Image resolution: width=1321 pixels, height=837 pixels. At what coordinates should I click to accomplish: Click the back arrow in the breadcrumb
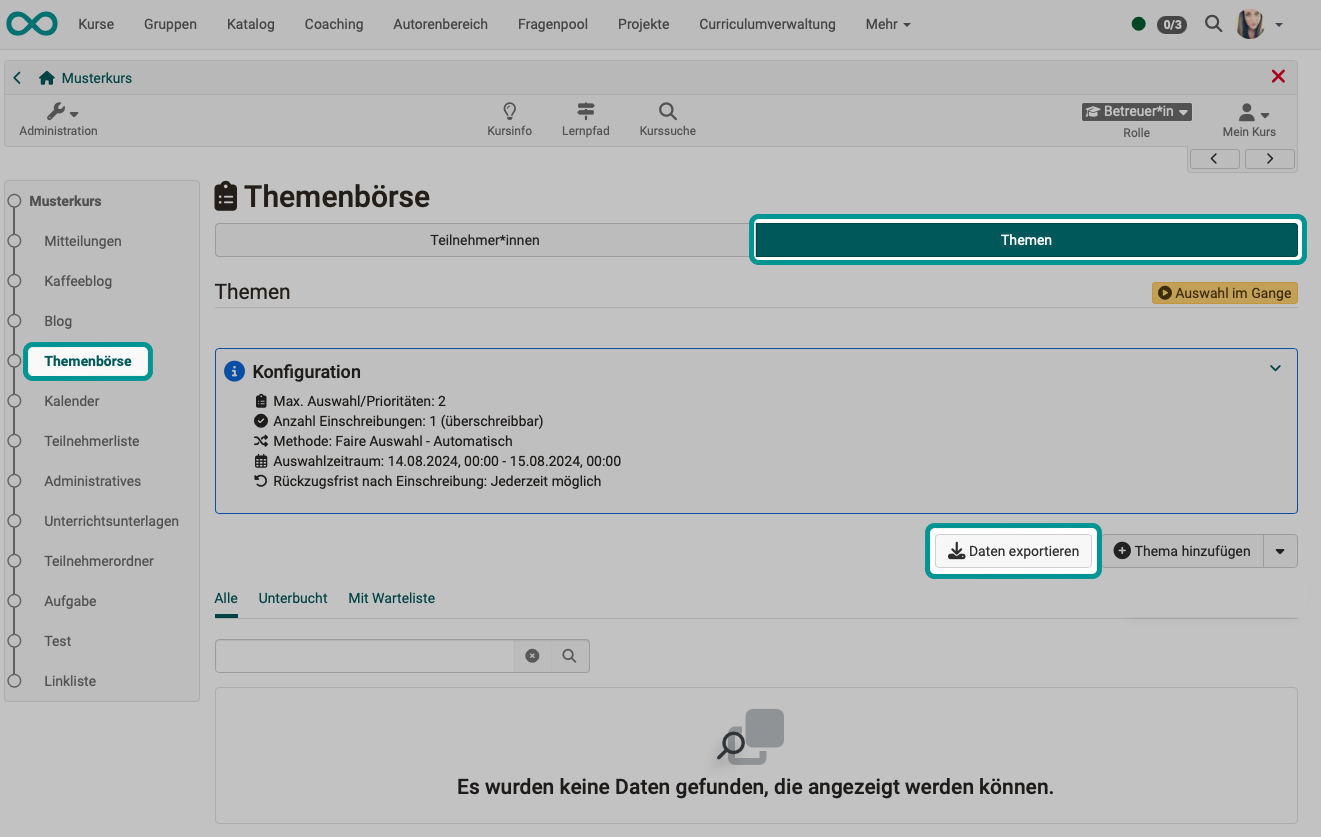tap(16, 77)
